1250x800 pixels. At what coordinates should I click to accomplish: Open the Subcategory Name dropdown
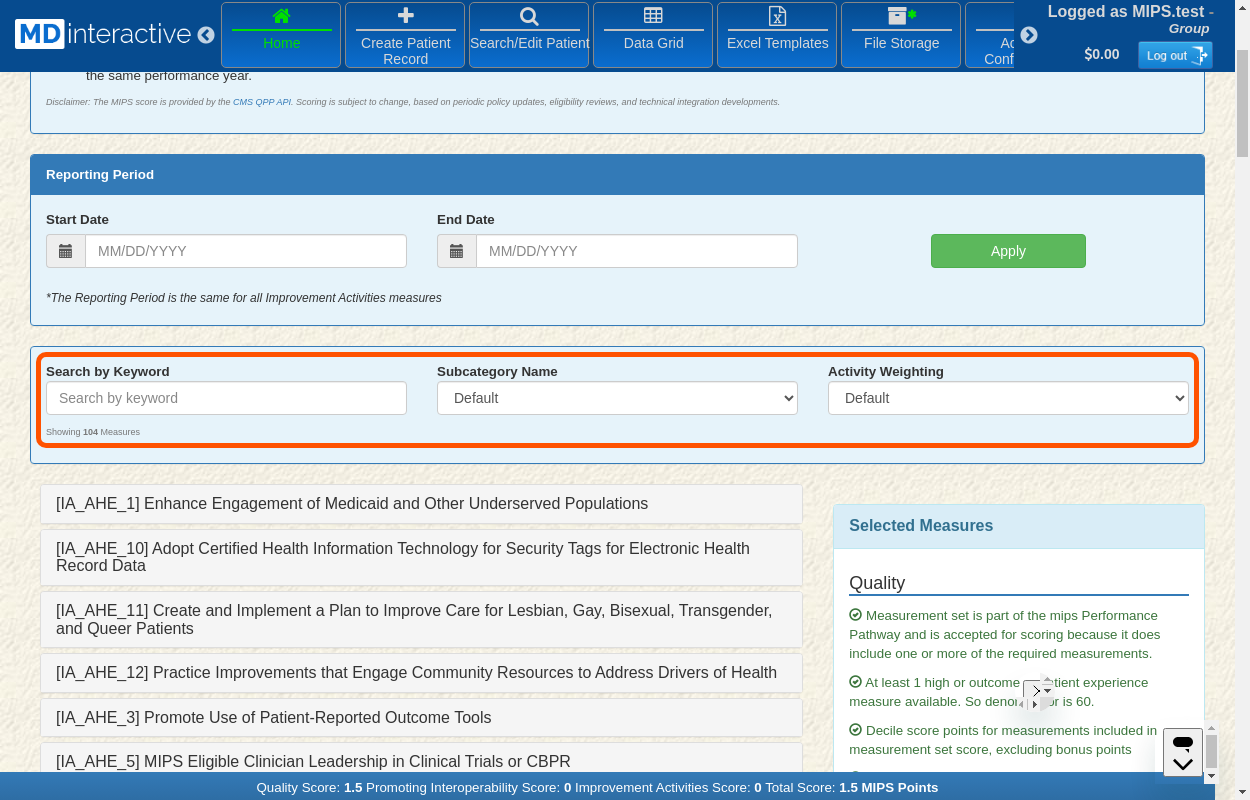[x=617, y=398]
